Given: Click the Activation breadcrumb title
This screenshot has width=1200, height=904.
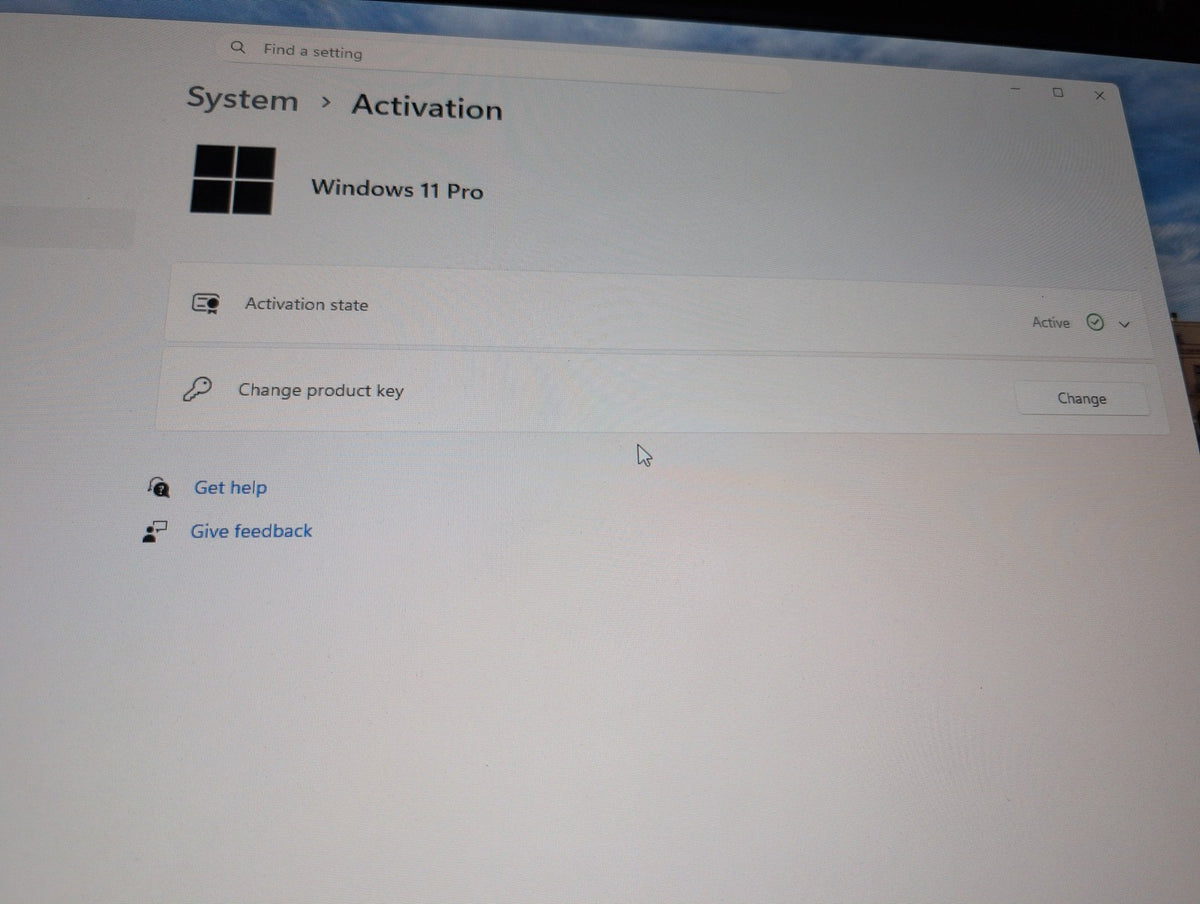Looking at the screenshot, I should point(427,107).
